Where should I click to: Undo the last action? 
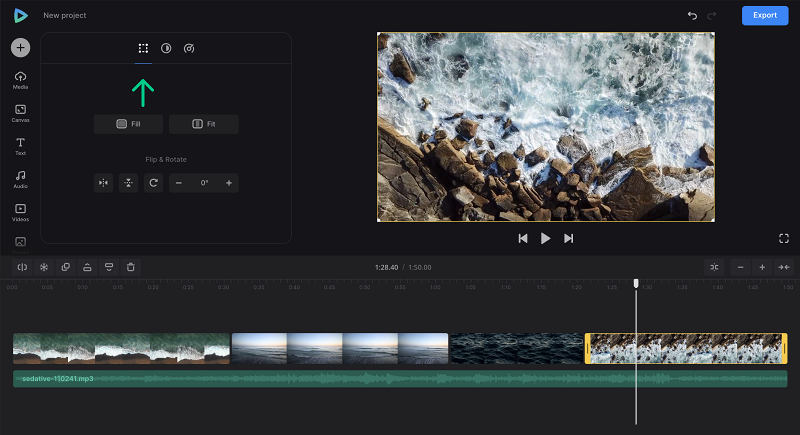692,16
